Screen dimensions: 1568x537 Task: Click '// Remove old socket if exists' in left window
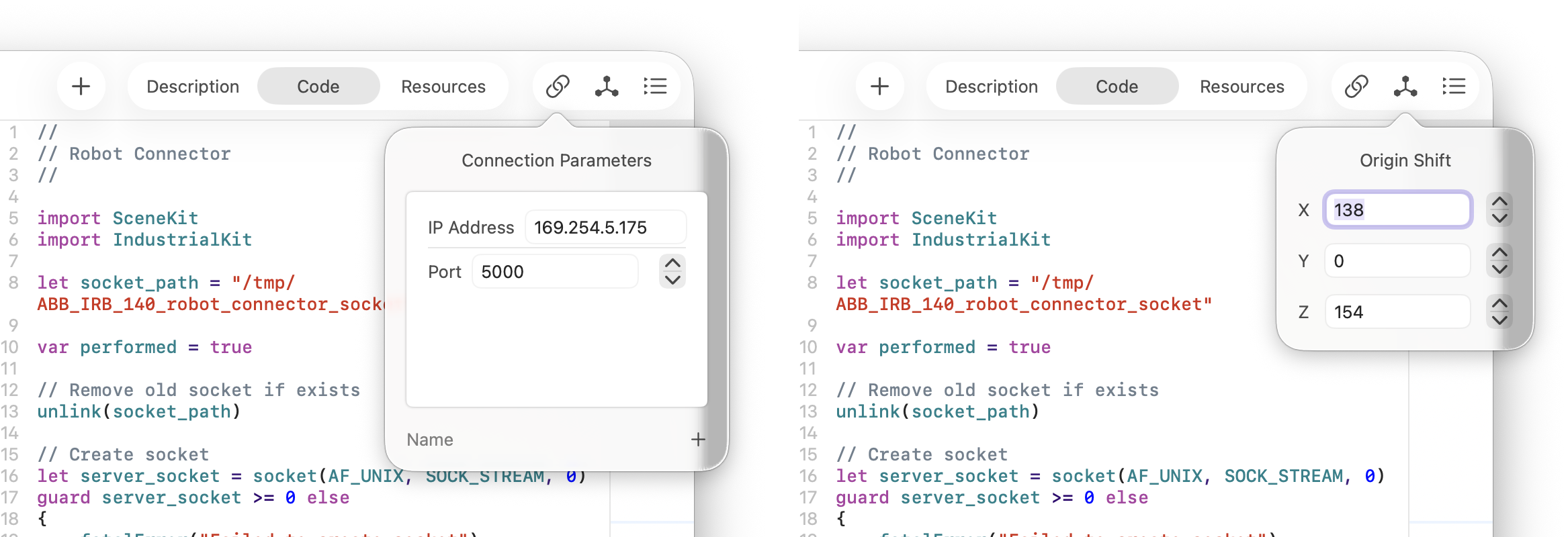[199, 390]
